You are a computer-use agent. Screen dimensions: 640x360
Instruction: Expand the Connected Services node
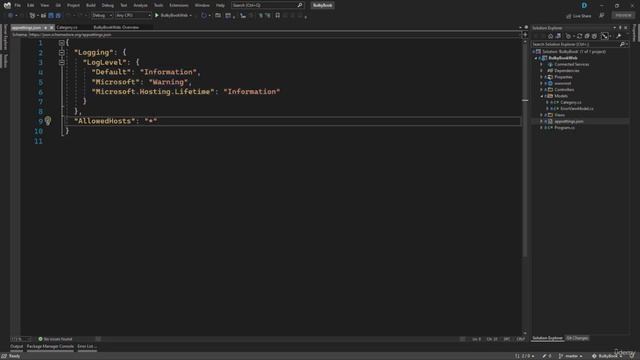pyautogui.click(x=542, y=64)
